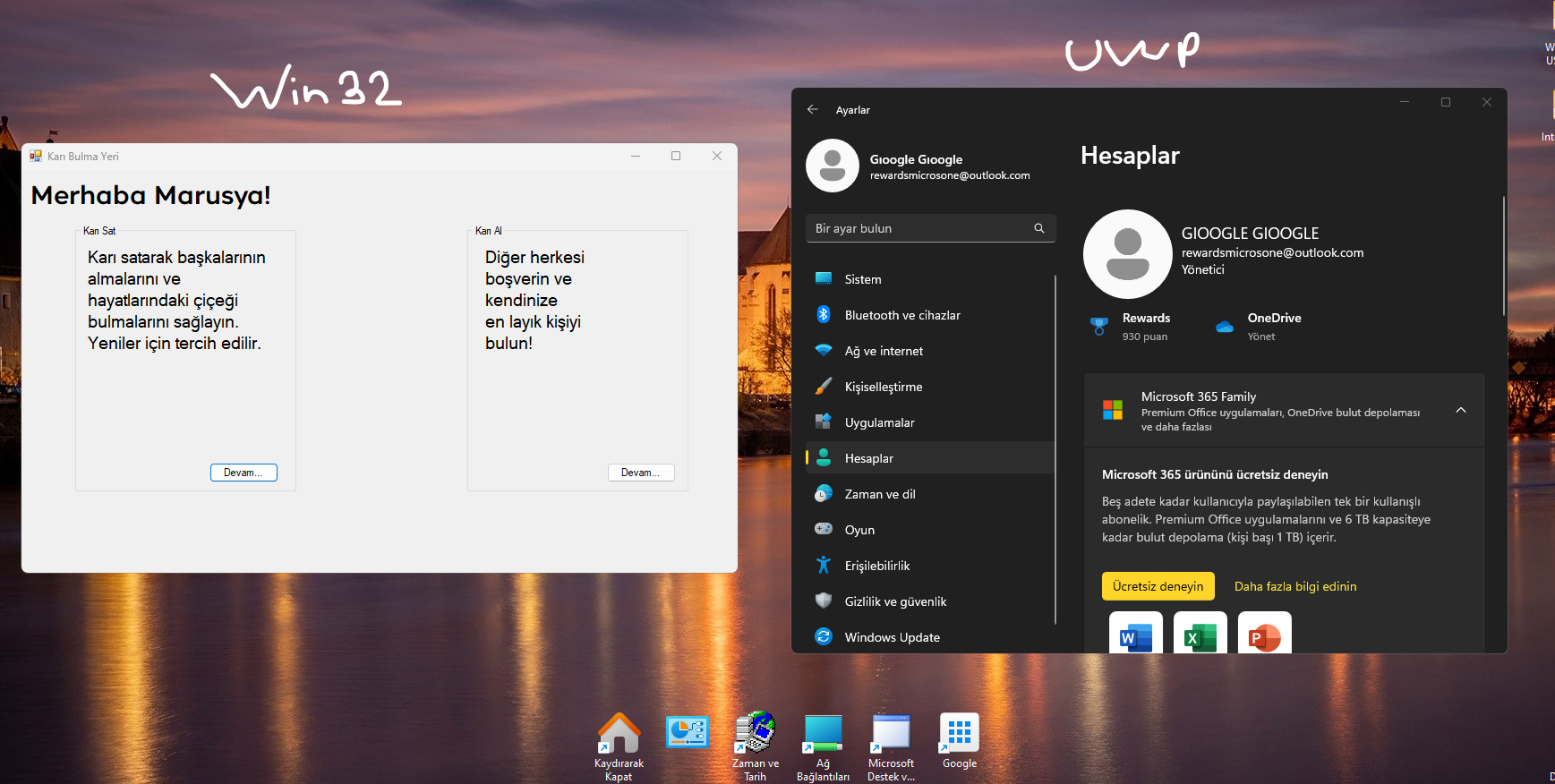Image resolution: width=1555 pixels, height=784 pixels.
Task: Open Zaman ve Tarih desktop shortcut
Action: coord(756,746)
